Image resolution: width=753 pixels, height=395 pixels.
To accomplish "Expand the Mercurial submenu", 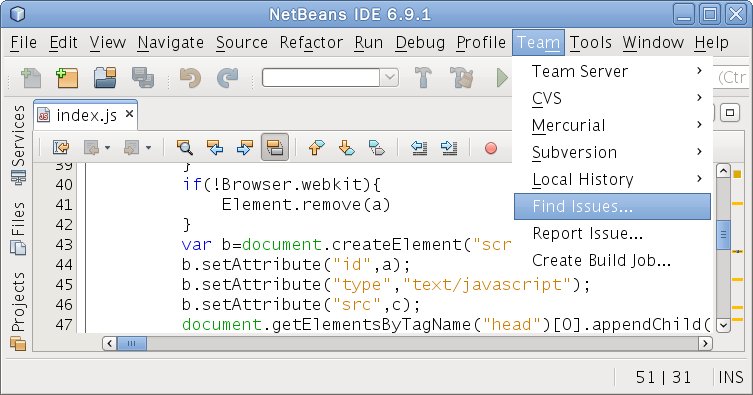I will click(612, 125).
